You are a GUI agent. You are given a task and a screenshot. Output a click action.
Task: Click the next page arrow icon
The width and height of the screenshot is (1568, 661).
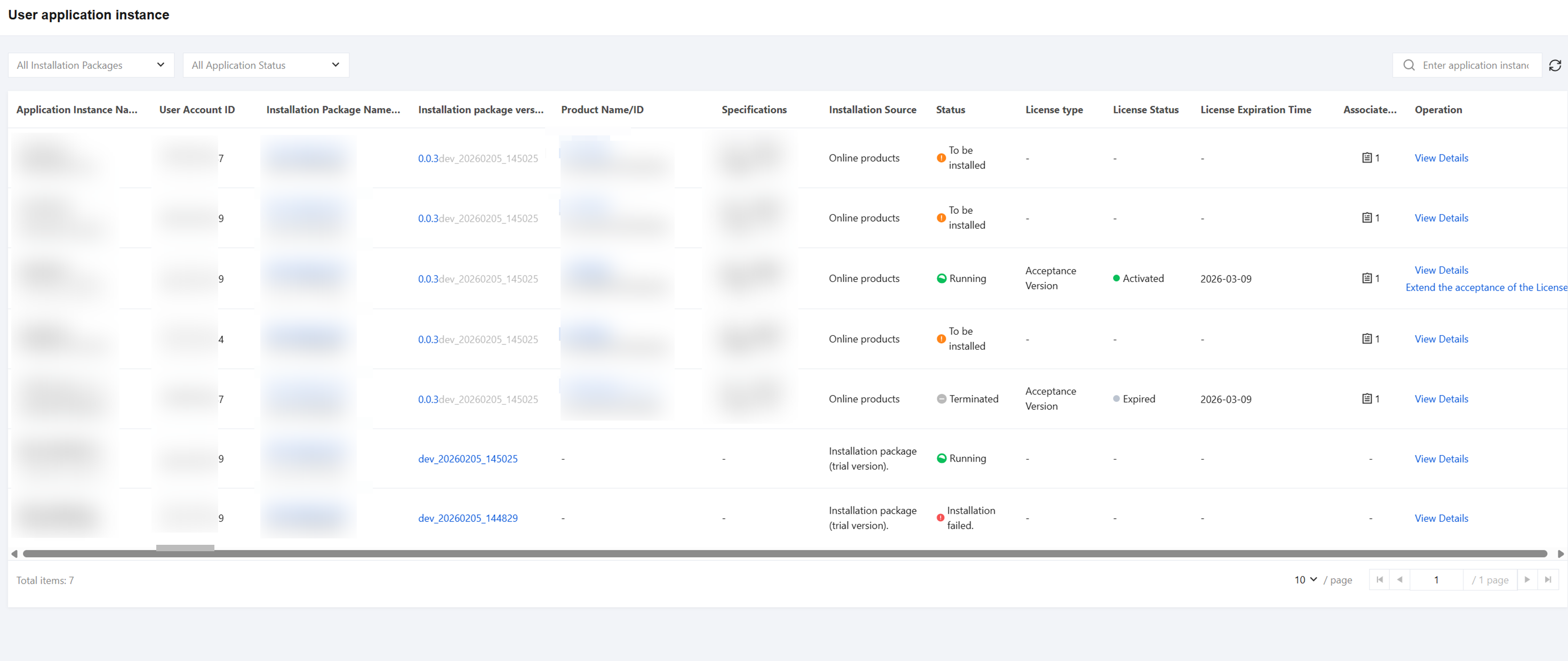click(1527, 579)
